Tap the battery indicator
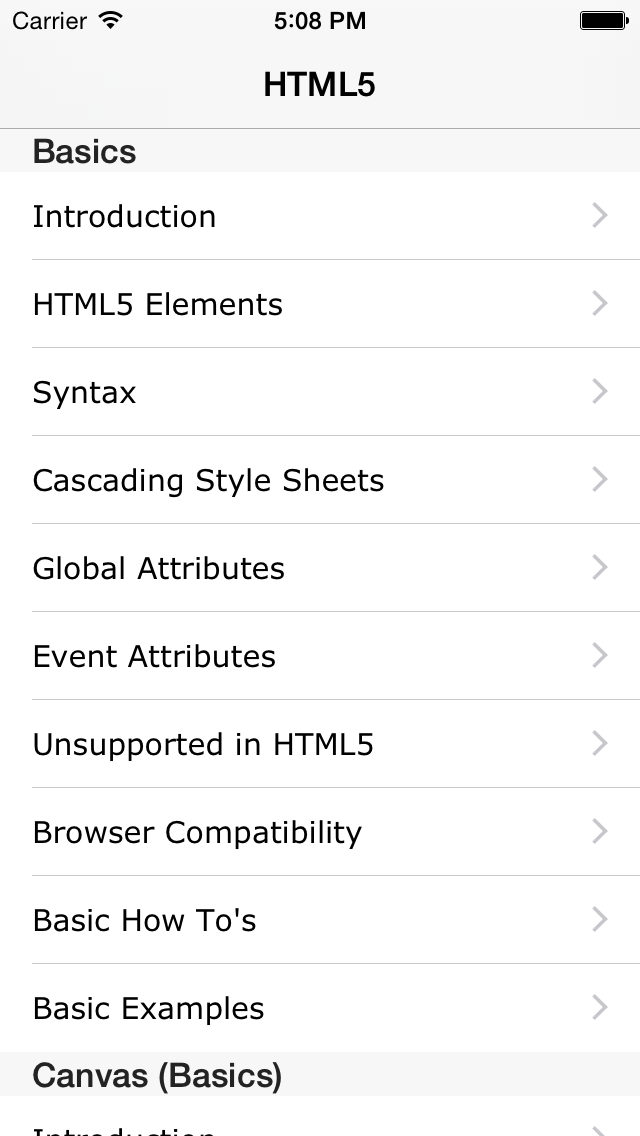 [x=604, y=20]
